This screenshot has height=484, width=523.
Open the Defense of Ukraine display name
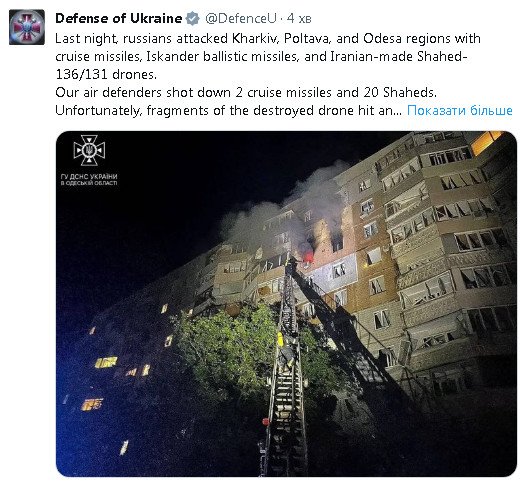[x=119, y=18]
